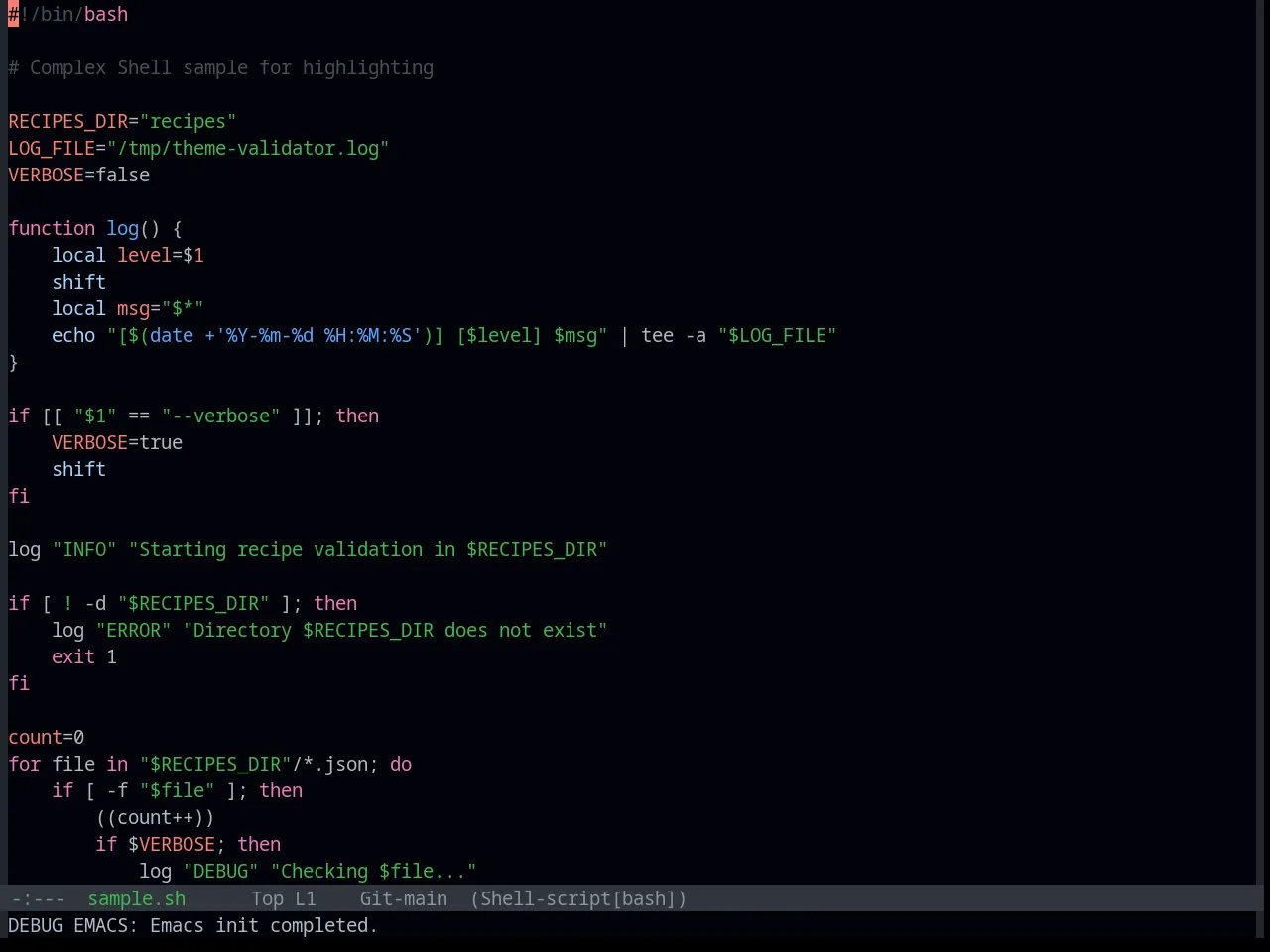Image resolution: width=1270 pixels, height=952 pixels.
Task: Click the message "DEBUG EMACS: Emacs init completed."
Action: click(x=192, y=925)
